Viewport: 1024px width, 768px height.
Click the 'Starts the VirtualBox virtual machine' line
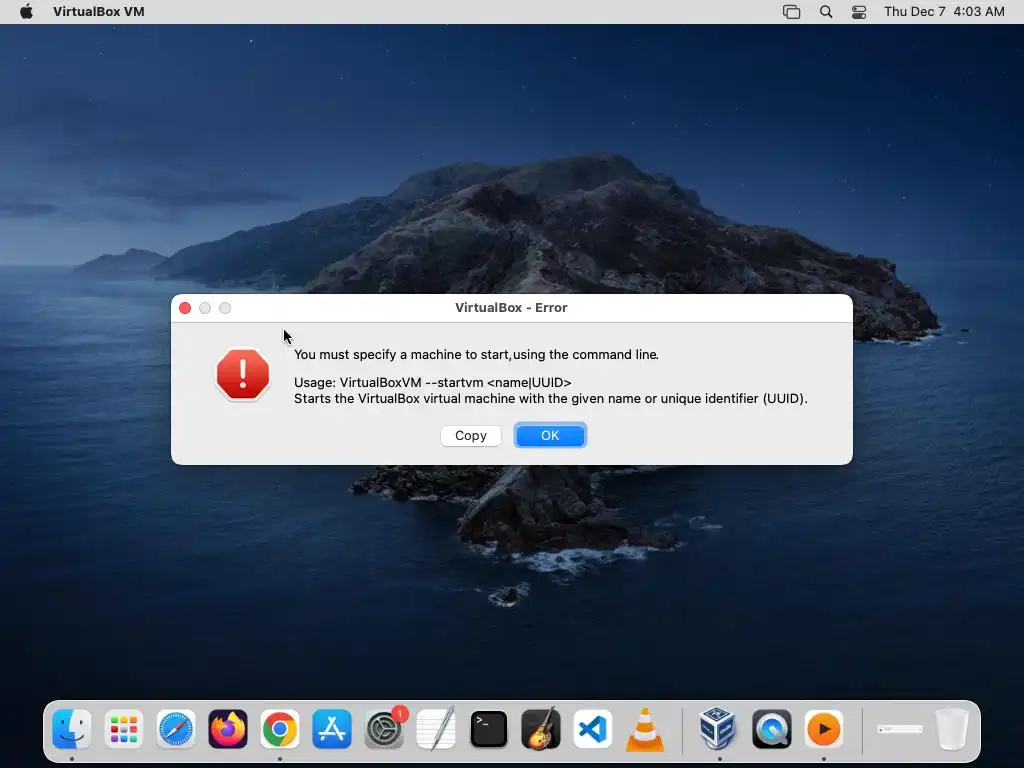[551, 398]
